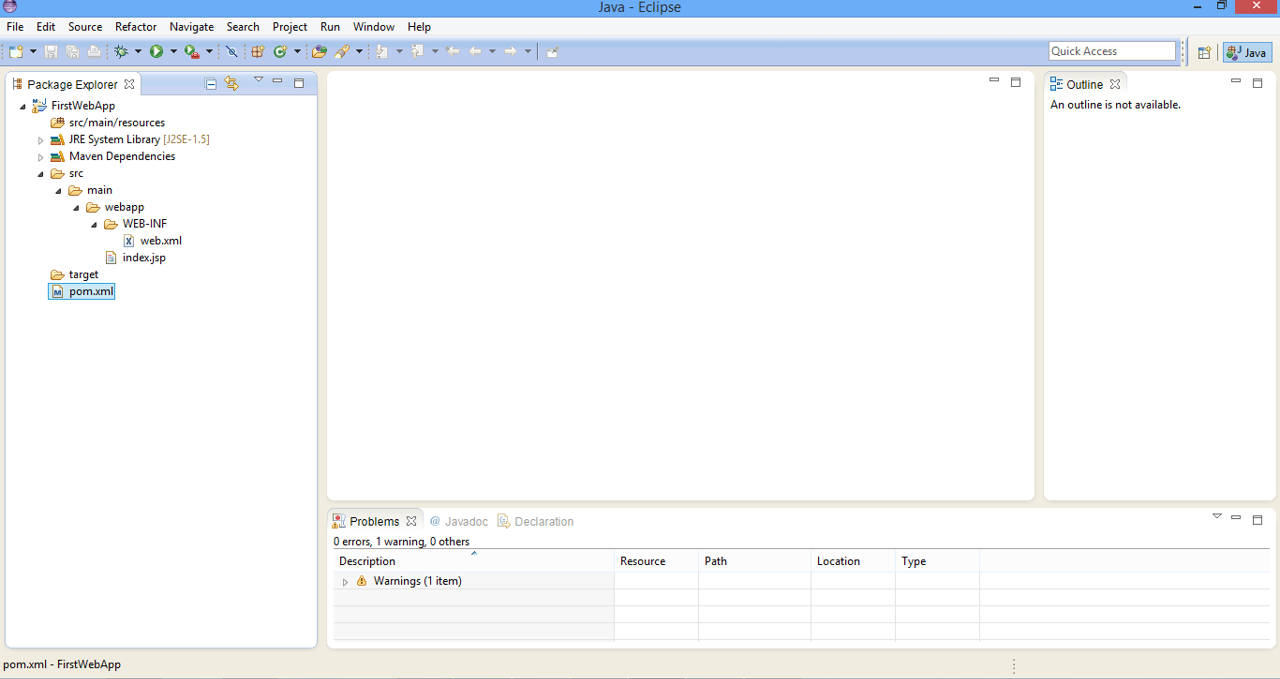Image resolution: width=1280 pixels, height=679 pixels.
Task: Click inside the Quick Access field
Action: [x=1113, y=51]
